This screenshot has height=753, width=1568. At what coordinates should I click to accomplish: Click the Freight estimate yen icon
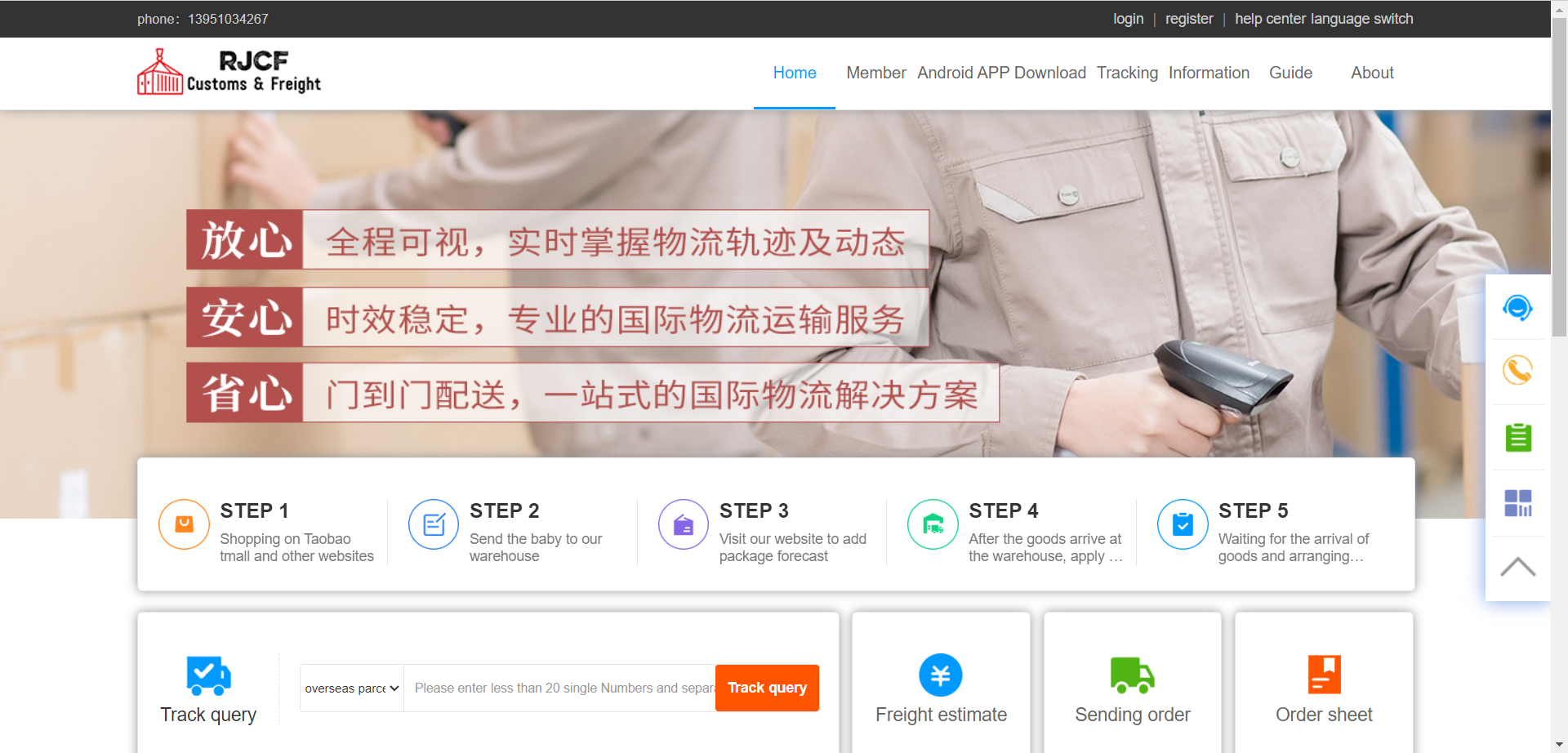pyautogui.click(x=941, y=675)
